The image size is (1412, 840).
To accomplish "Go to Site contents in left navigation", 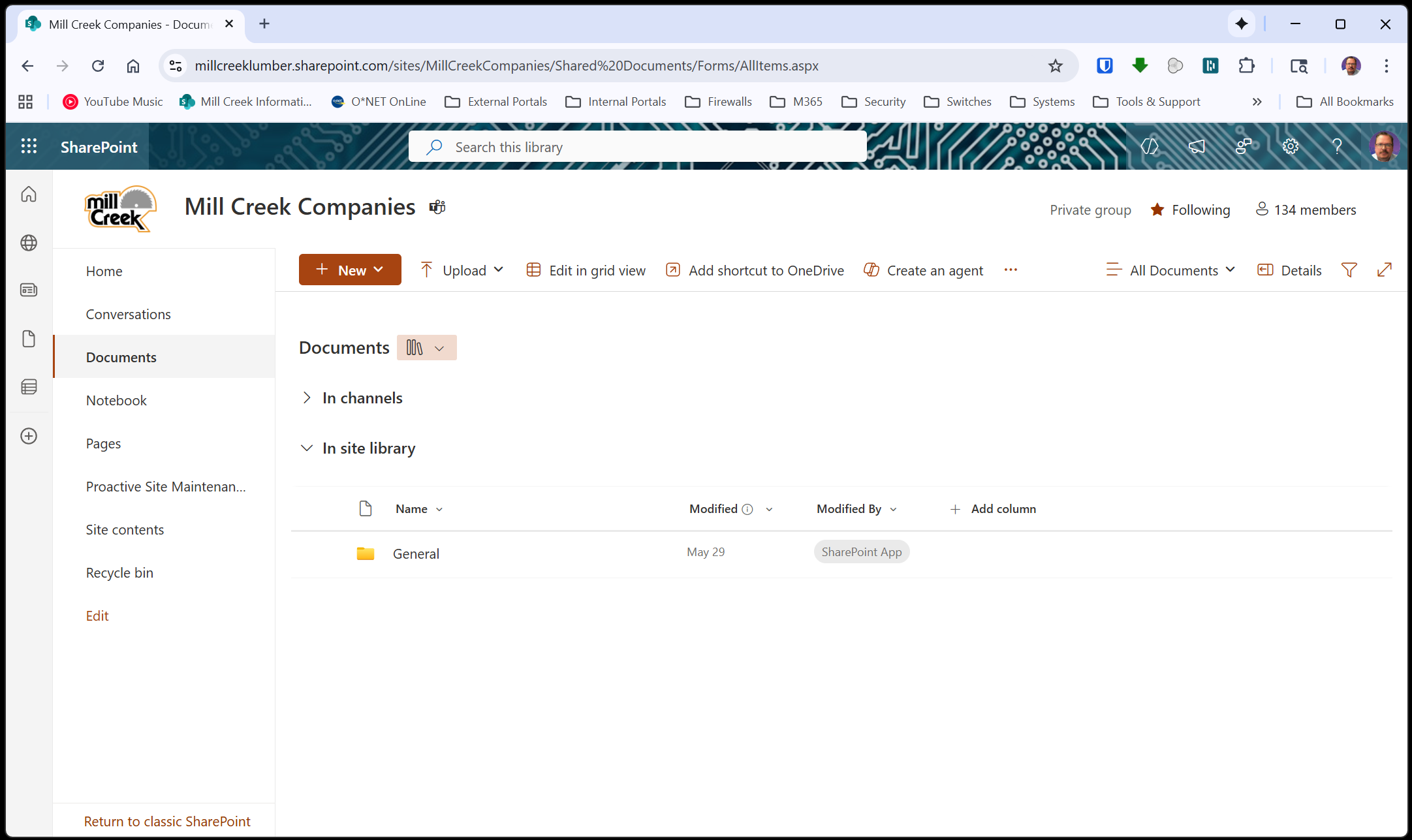I will [125, 530].
